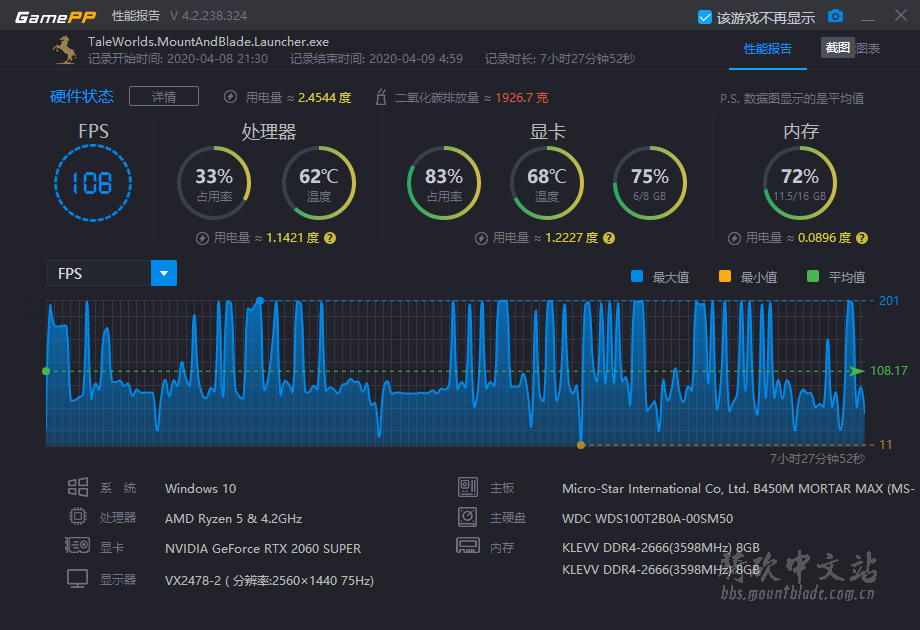920x630 pixels.
Task: Click the Mount and Blade horse game icon
Action: 65,50
